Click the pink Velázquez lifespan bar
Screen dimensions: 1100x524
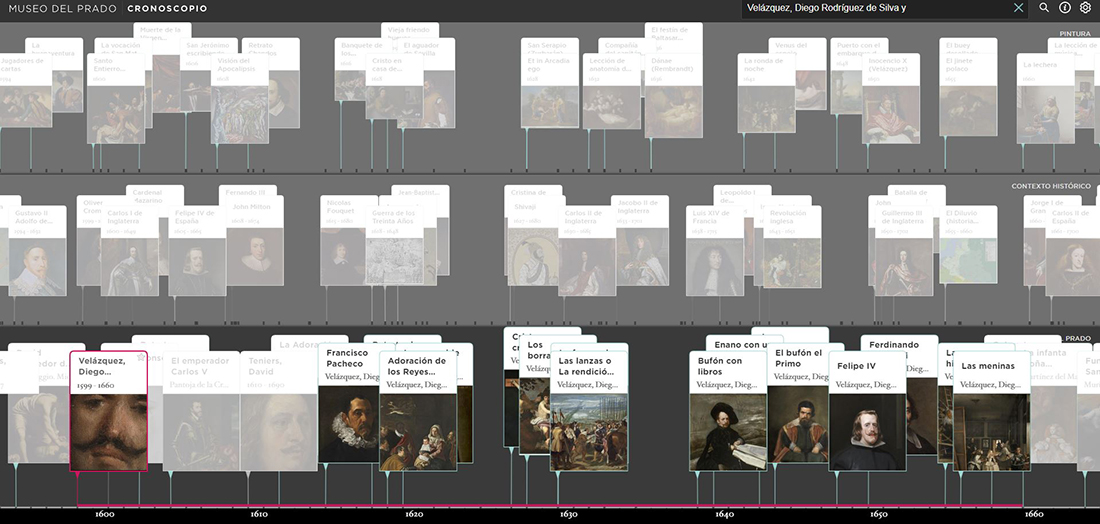(550, 506)
